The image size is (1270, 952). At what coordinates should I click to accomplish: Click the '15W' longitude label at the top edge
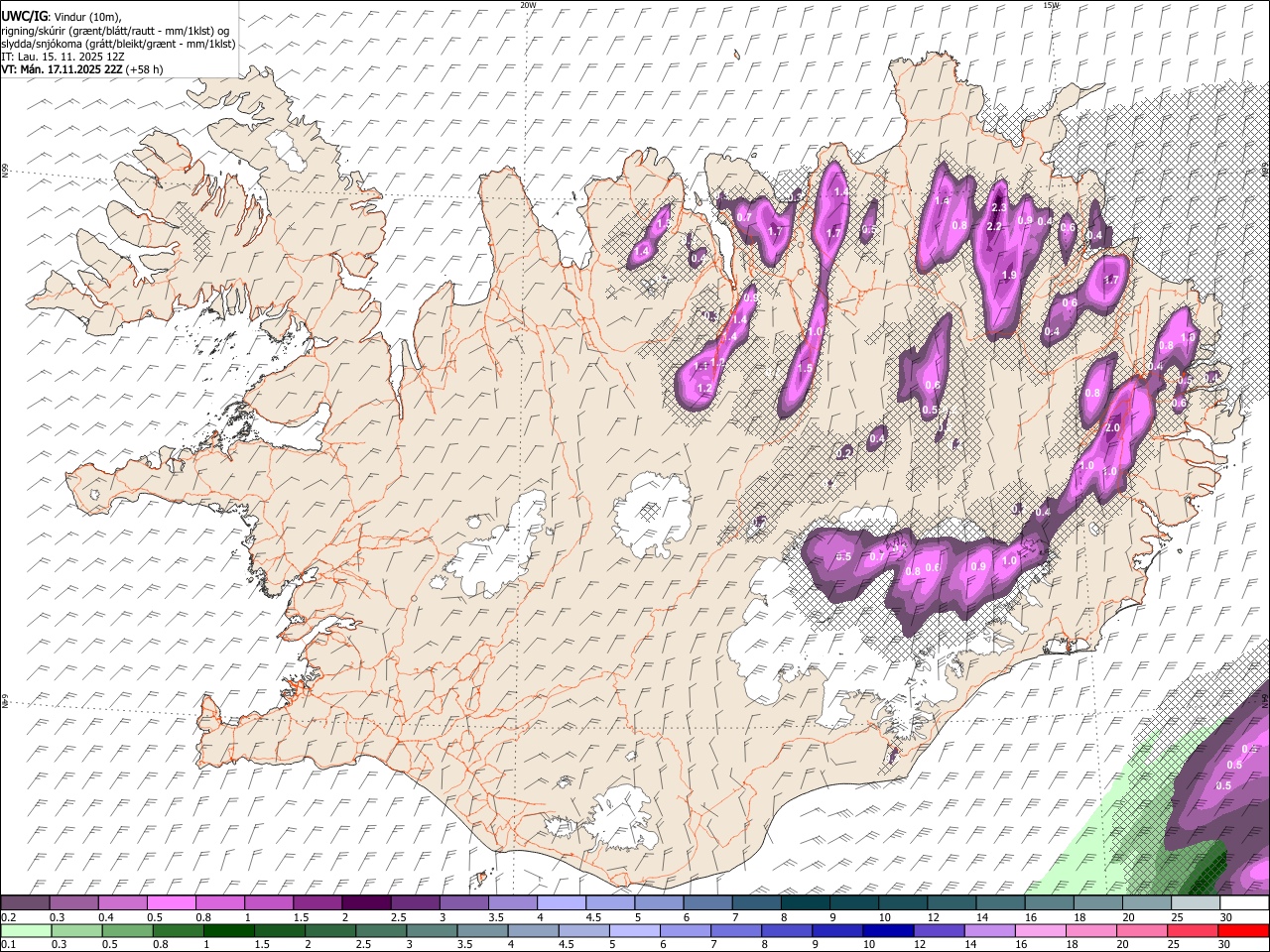point(1051,5)
